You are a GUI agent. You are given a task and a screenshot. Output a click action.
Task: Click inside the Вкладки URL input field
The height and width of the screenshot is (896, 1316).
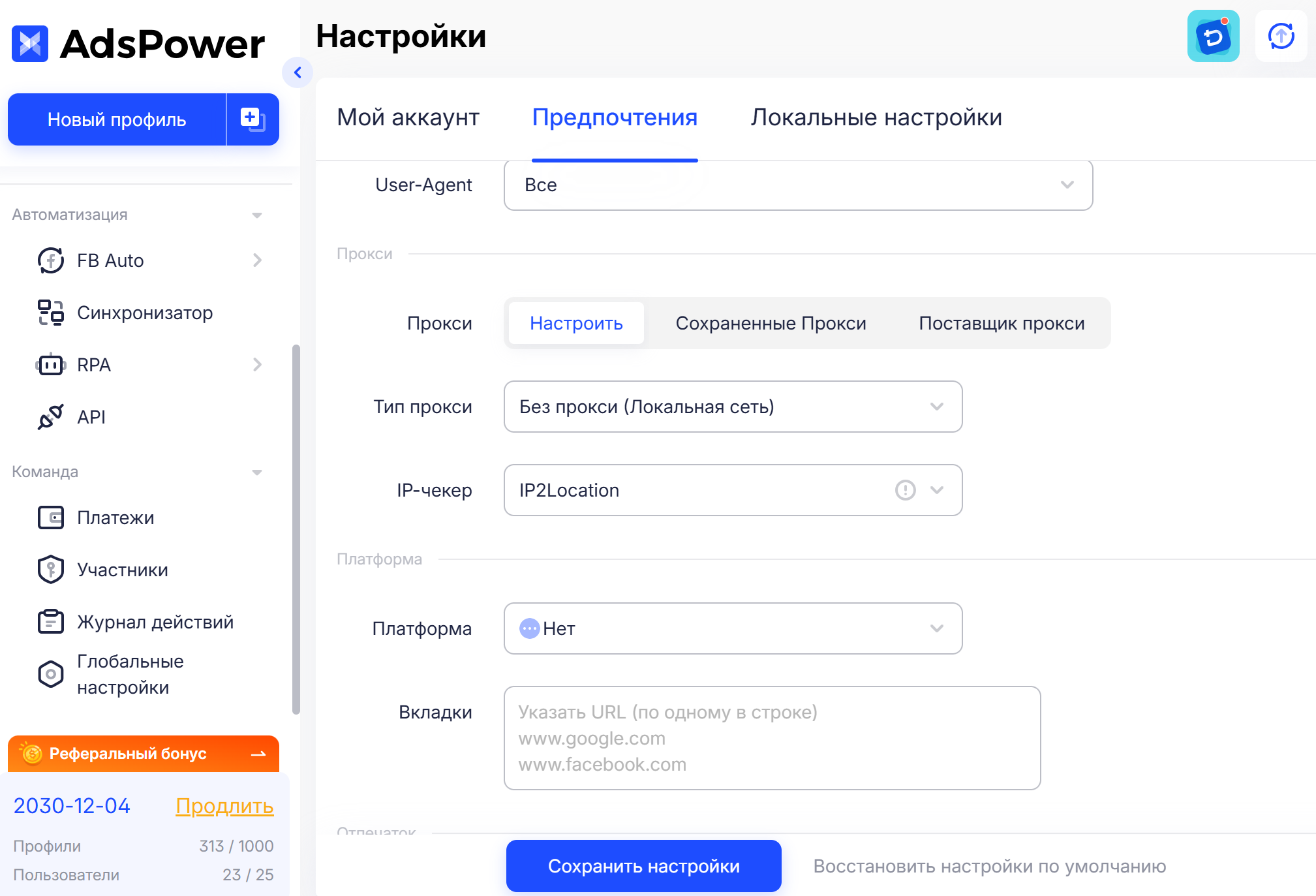click(771, 737)
